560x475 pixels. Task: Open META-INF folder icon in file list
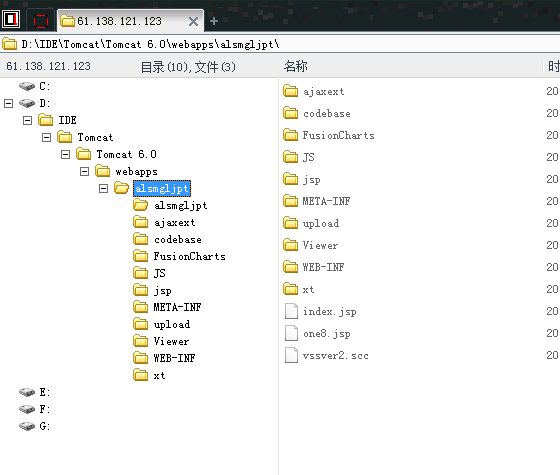click(291, 201)
